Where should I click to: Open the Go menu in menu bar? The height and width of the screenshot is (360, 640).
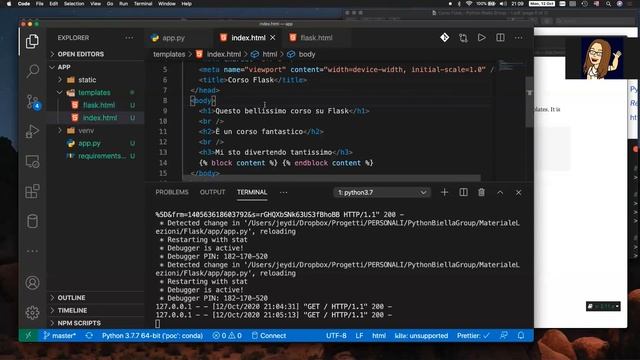point(110,4)
